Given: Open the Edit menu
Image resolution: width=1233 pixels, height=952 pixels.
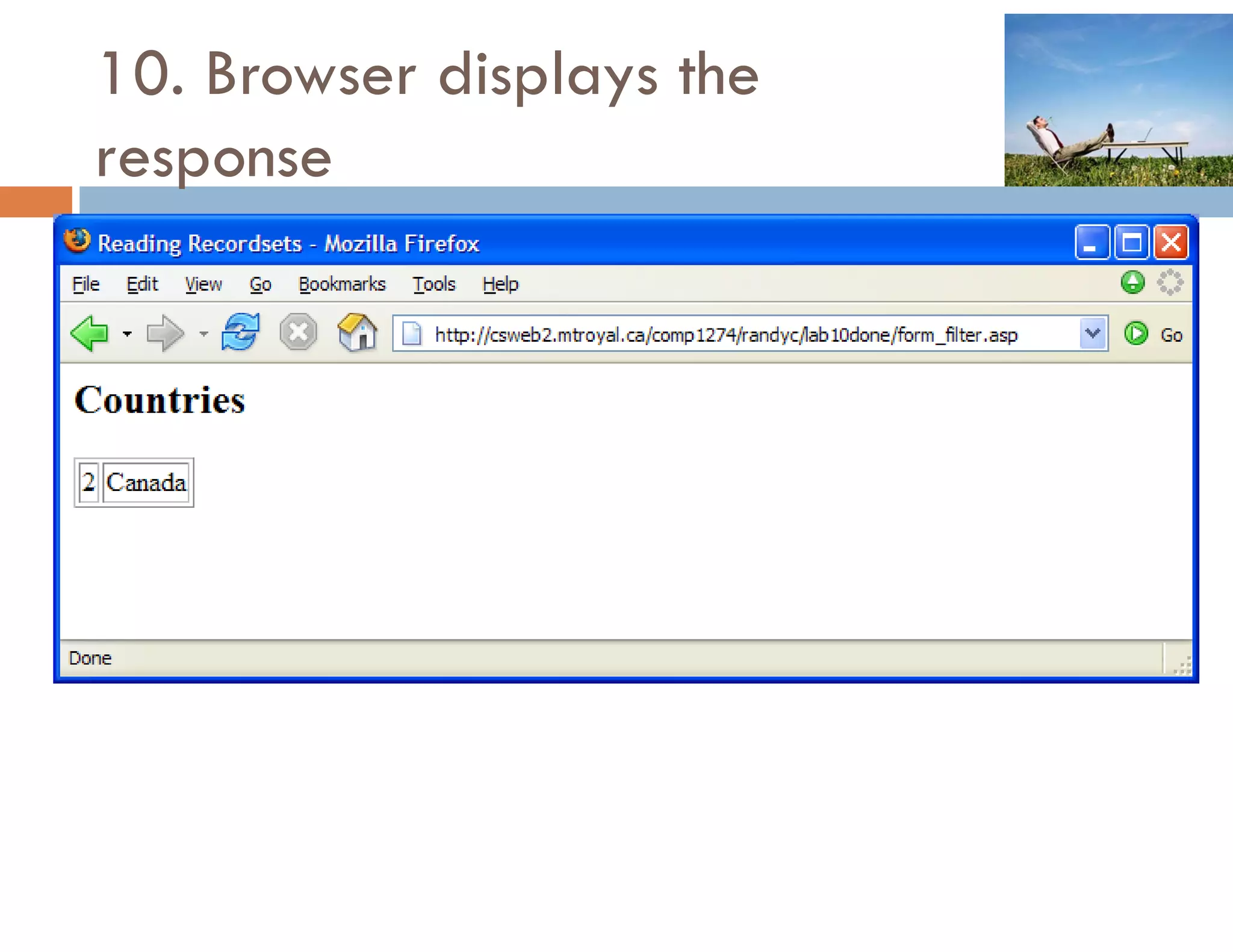Looking at the screenshot, I should coord(142,284).
